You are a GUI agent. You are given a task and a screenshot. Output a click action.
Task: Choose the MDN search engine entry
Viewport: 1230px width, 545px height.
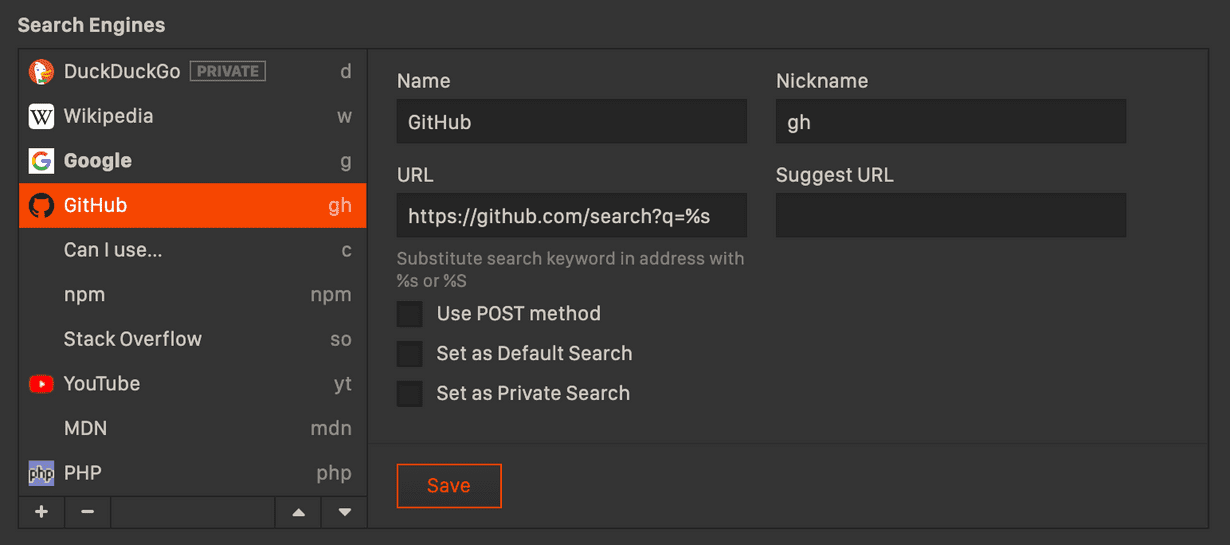tap(85, 428)
